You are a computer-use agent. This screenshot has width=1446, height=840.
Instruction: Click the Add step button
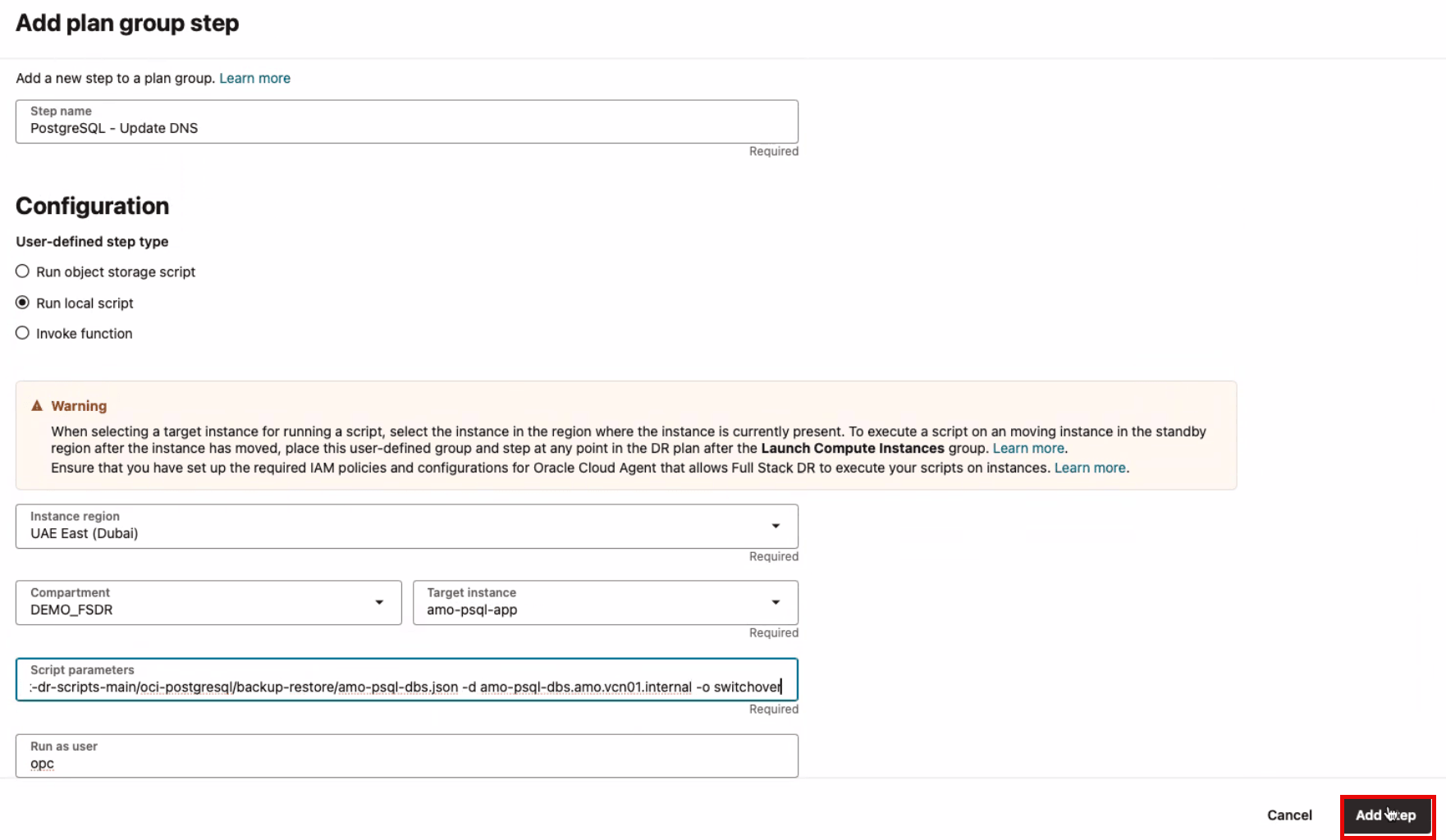(1387, 815)
